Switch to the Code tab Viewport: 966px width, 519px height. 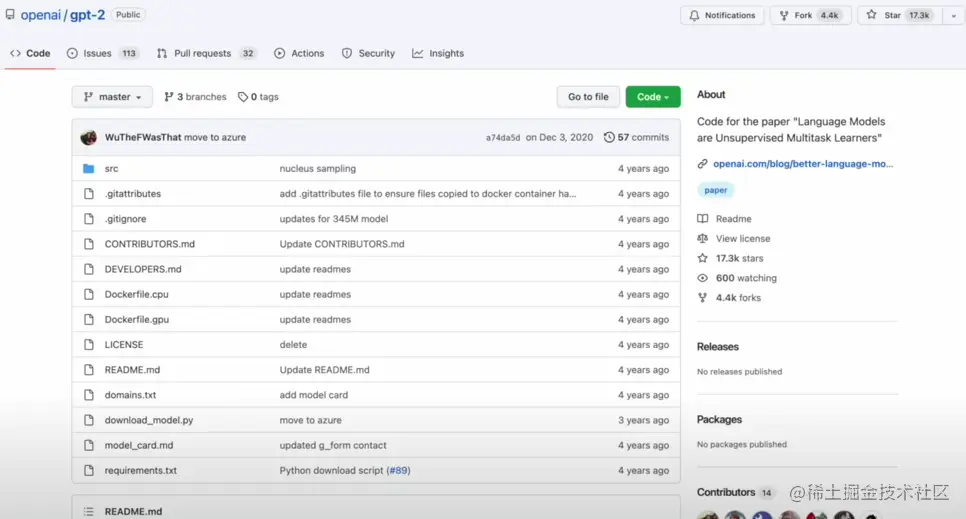30,54
